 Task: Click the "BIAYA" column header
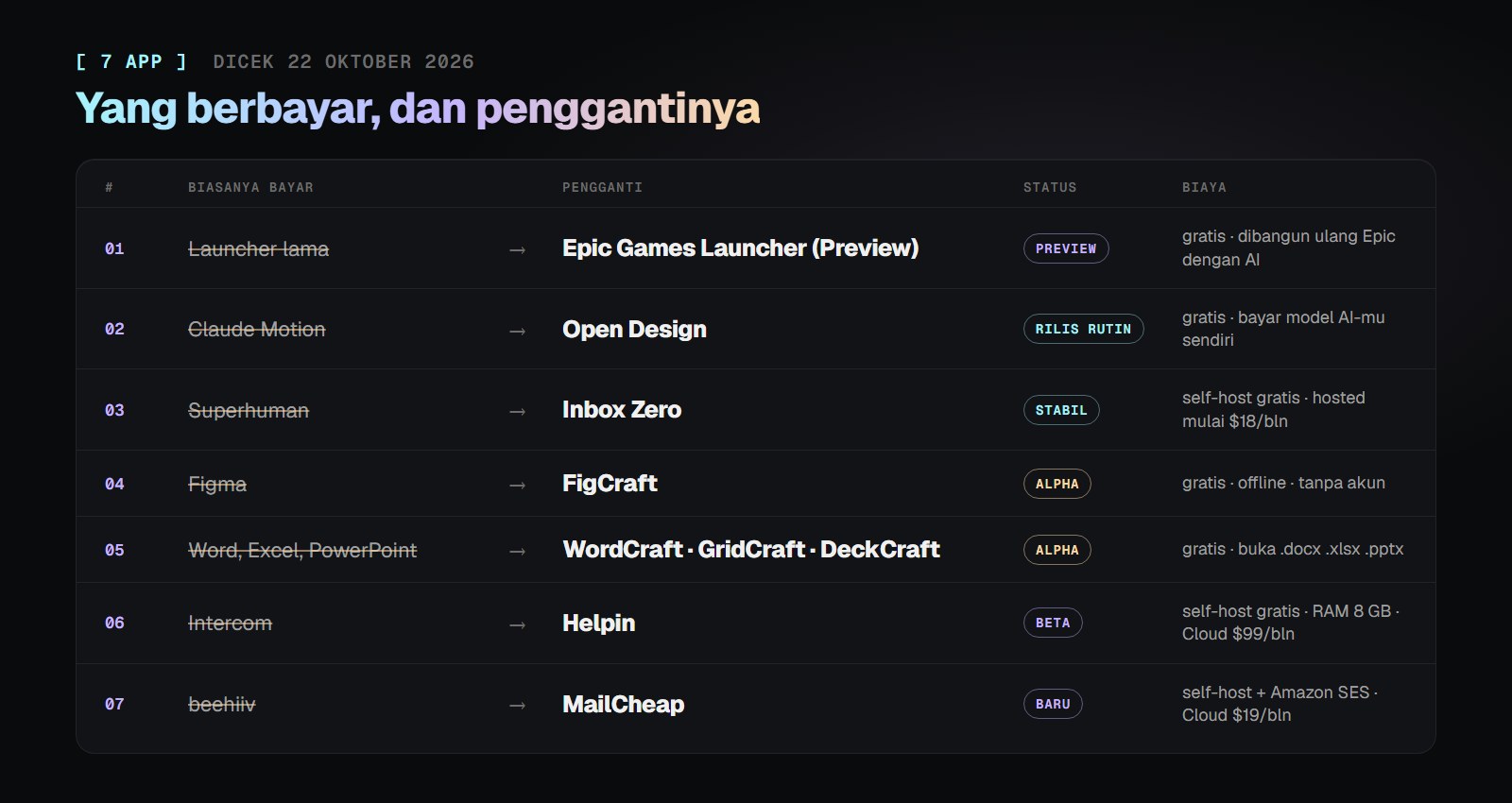[1204, 187]
